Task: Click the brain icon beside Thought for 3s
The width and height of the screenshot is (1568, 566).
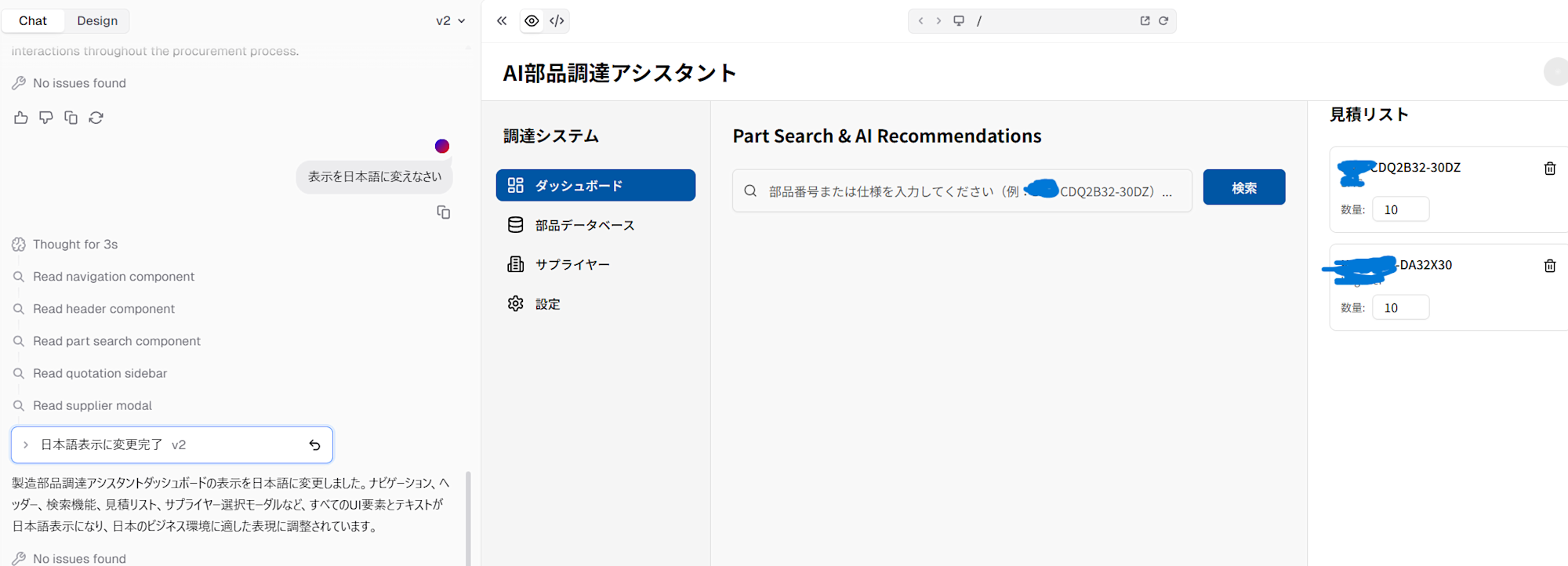Action: click(x=19, y=245)
